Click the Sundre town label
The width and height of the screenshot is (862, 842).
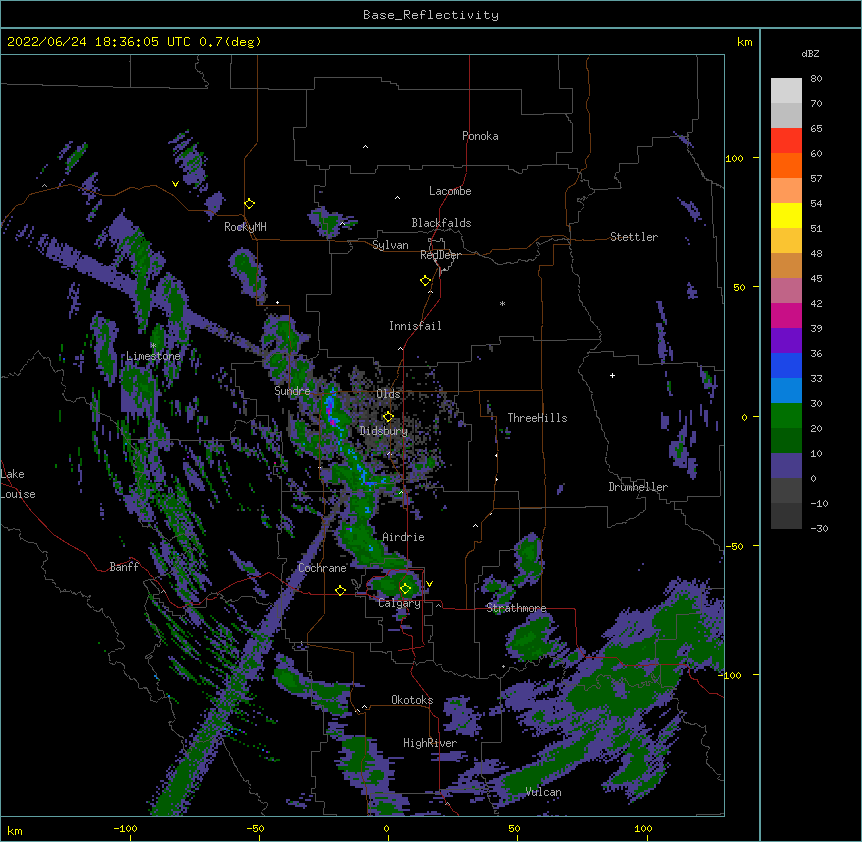tap(292, 391)
